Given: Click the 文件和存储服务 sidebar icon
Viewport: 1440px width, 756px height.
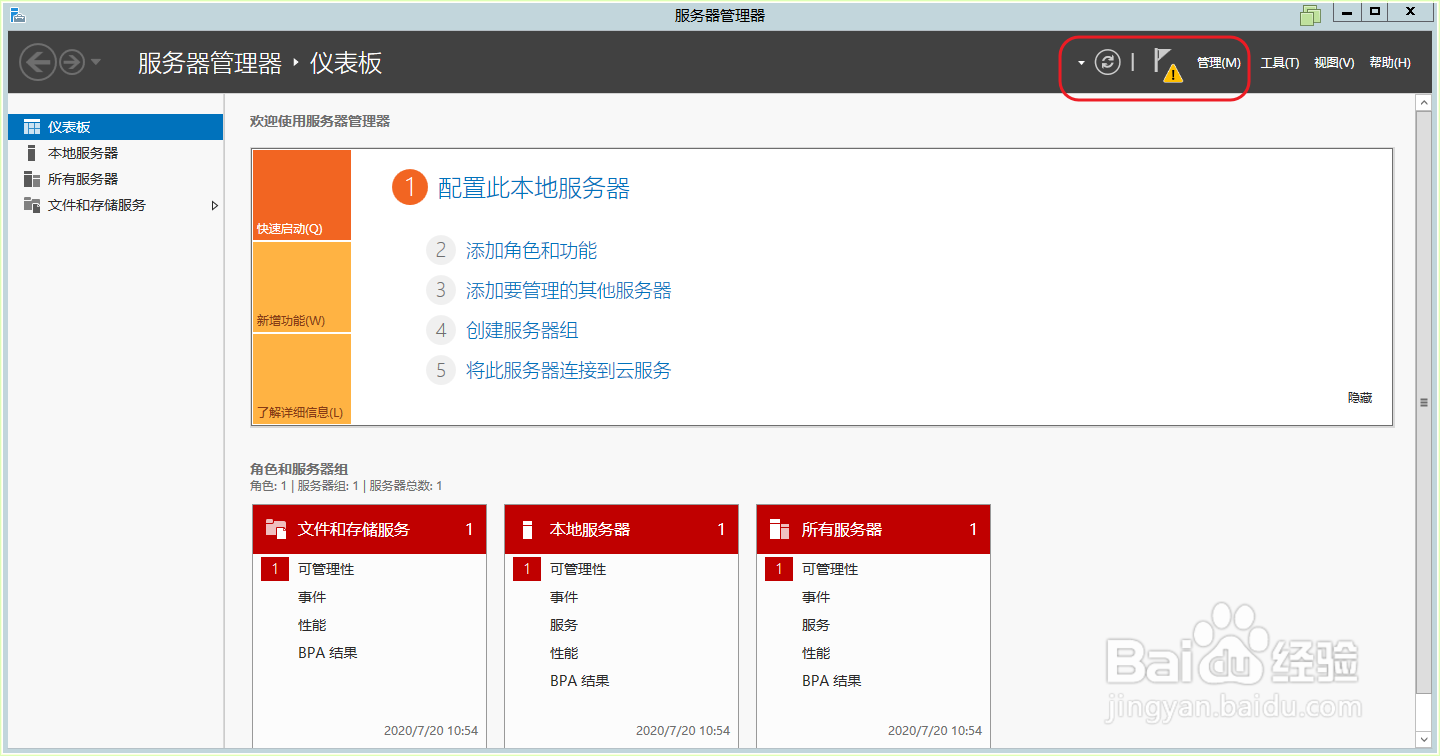Looking at the screenshot, I should pyautogui.click(x=31, y=204).
